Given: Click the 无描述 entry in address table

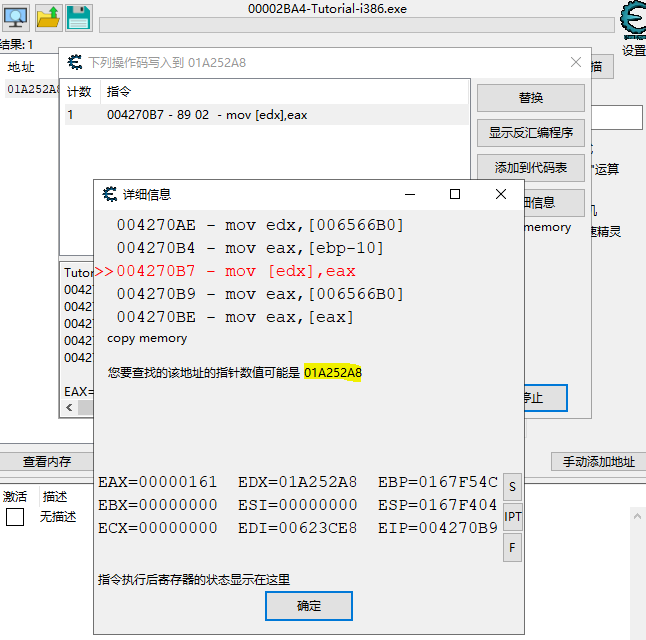Looking at the screenshot, I should coord(58,517).
